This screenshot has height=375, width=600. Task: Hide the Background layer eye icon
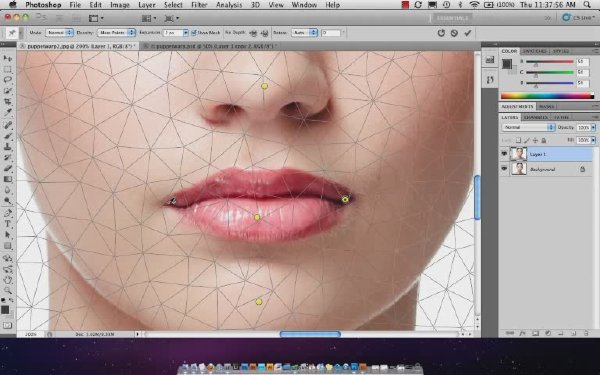(504, 169)
